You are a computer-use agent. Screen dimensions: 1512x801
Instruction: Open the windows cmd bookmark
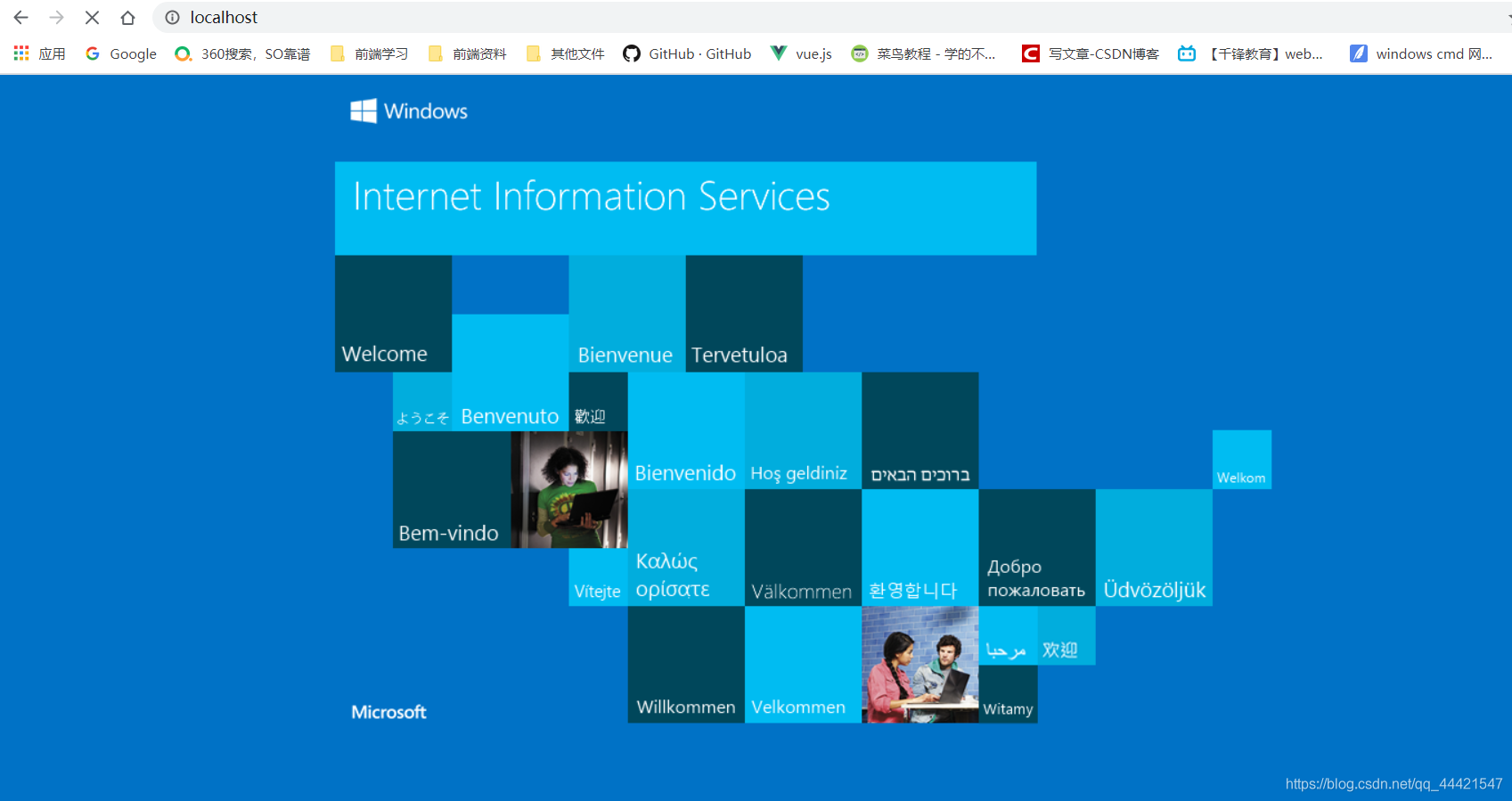(x=1421, y=53)
